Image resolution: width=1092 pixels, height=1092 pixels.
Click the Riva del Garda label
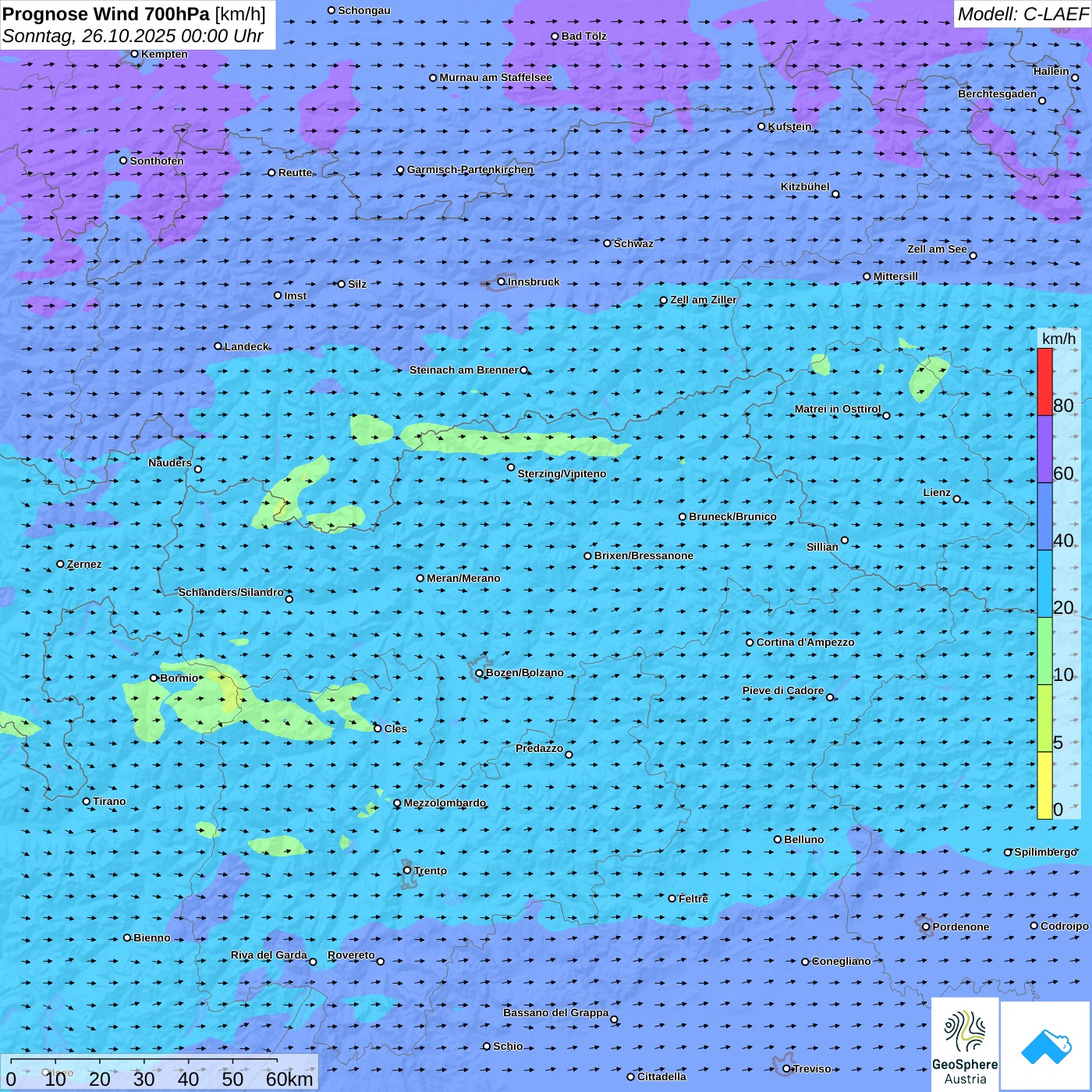point(269,955)
